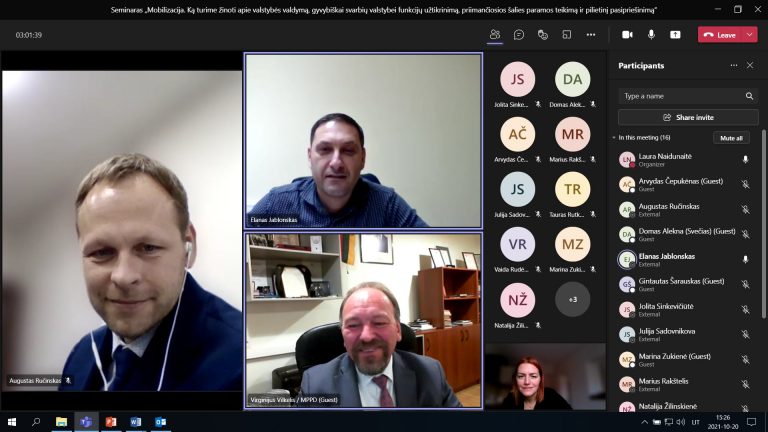Screen dimensions: 768x432
Task: Click the self-view video thumbnail
Action: (x=545, y=376)
